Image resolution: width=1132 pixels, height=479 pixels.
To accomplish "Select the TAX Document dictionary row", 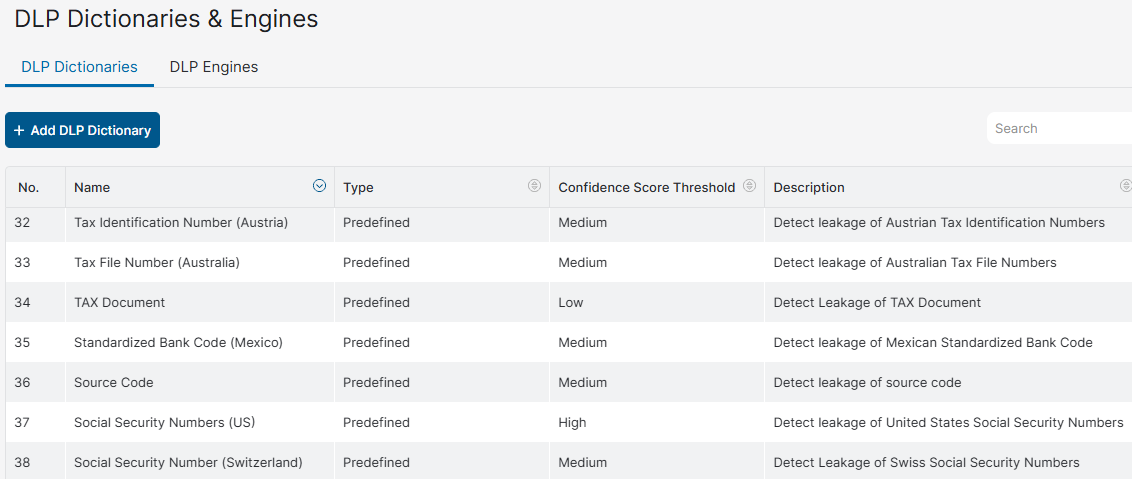I will click(x=569, y=302).
